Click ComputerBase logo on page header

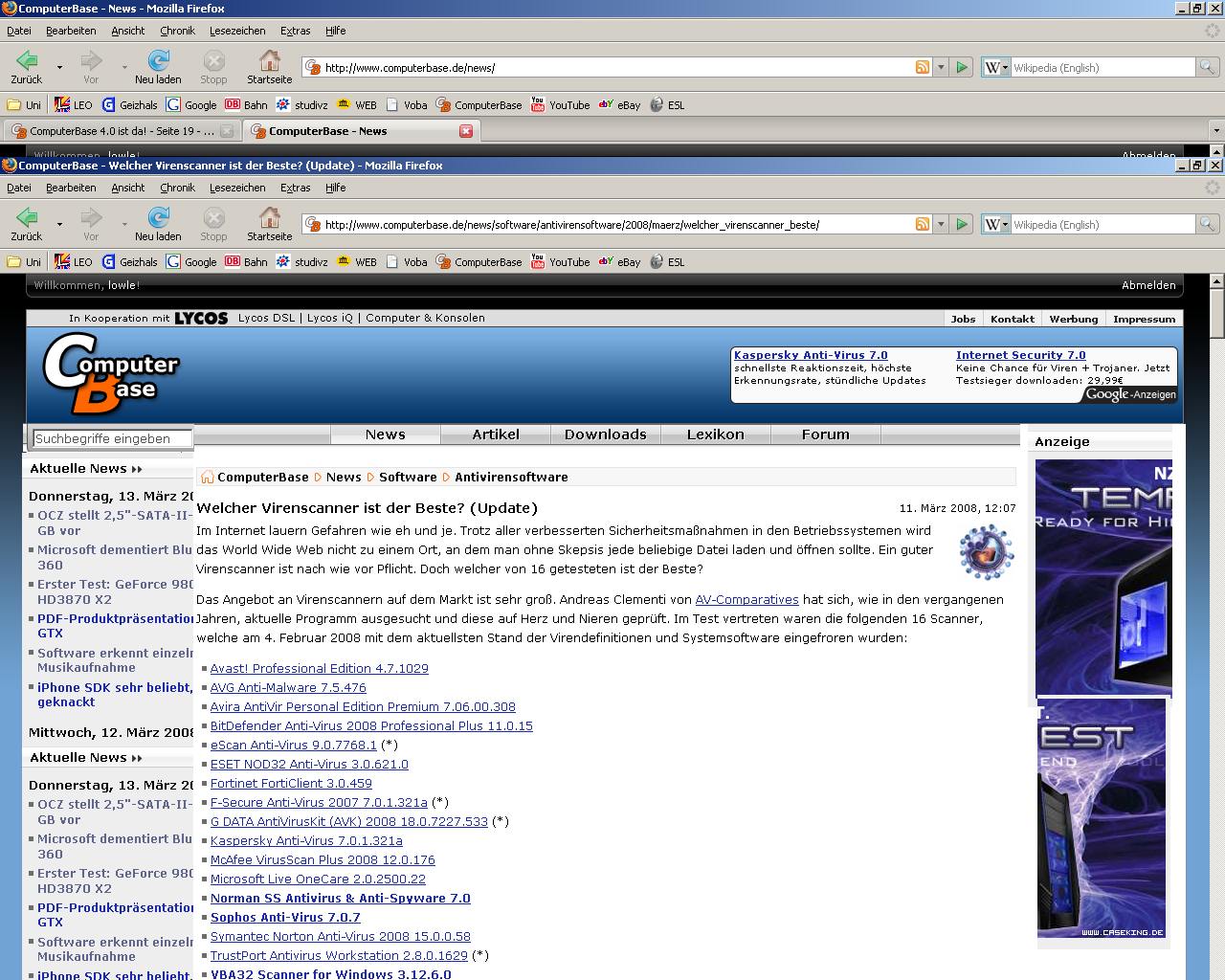coord(111,373)
